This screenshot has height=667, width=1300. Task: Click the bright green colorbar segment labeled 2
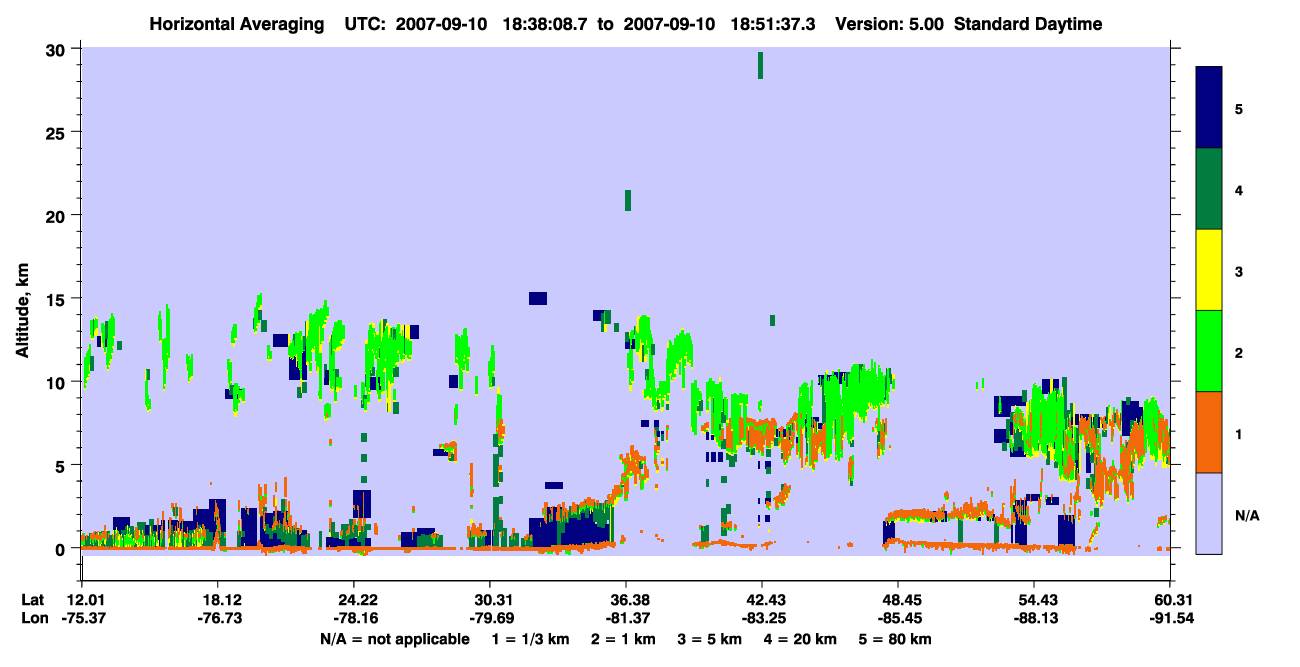[x=1209, y=351]
